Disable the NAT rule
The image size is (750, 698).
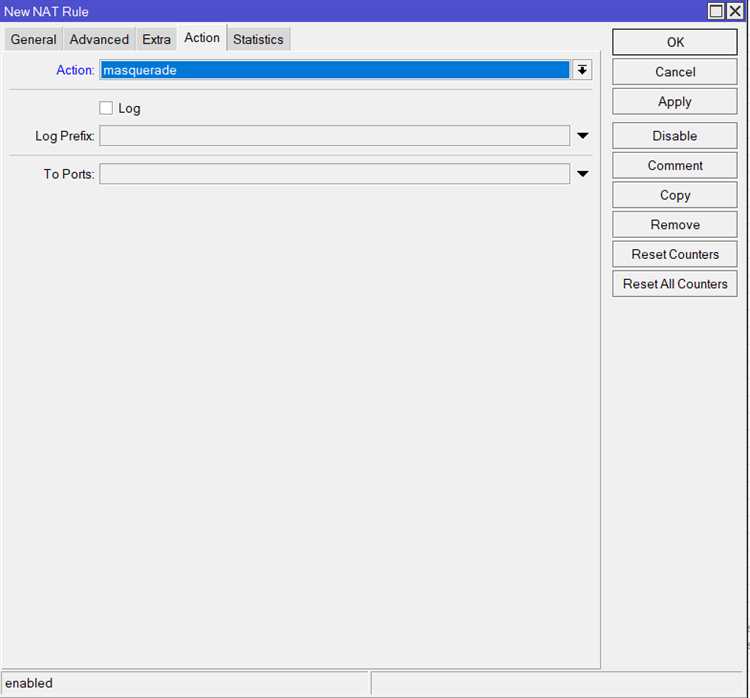(674, 136)
